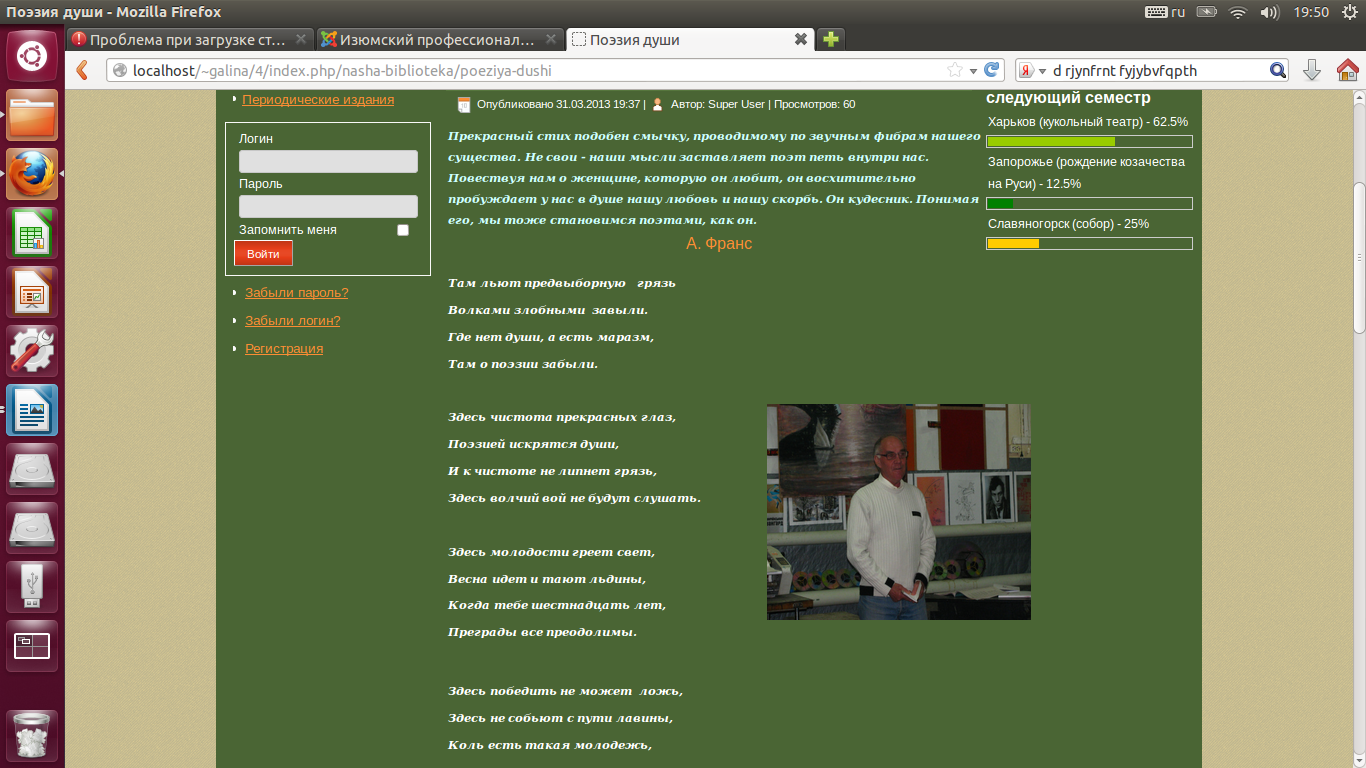Open keyboard layout ru indicator
The image size is (1366, 768).
coord(1165,12)
